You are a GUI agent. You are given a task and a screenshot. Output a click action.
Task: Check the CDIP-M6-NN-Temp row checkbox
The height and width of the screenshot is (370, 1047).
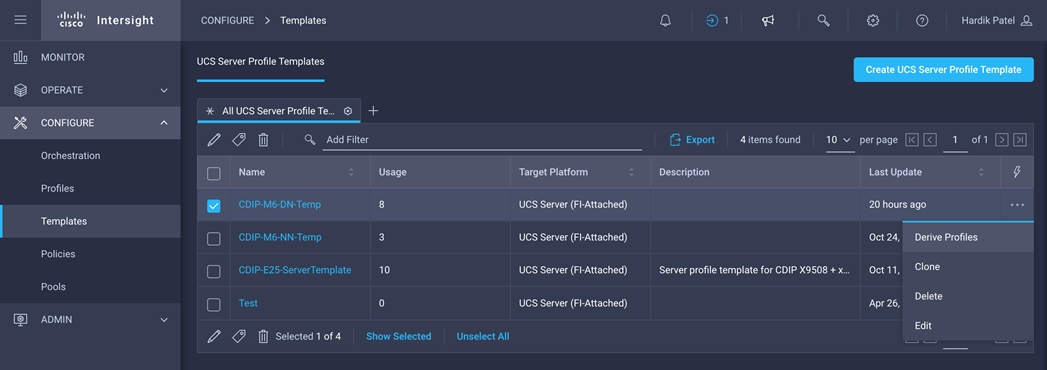(x=214, y=239)
